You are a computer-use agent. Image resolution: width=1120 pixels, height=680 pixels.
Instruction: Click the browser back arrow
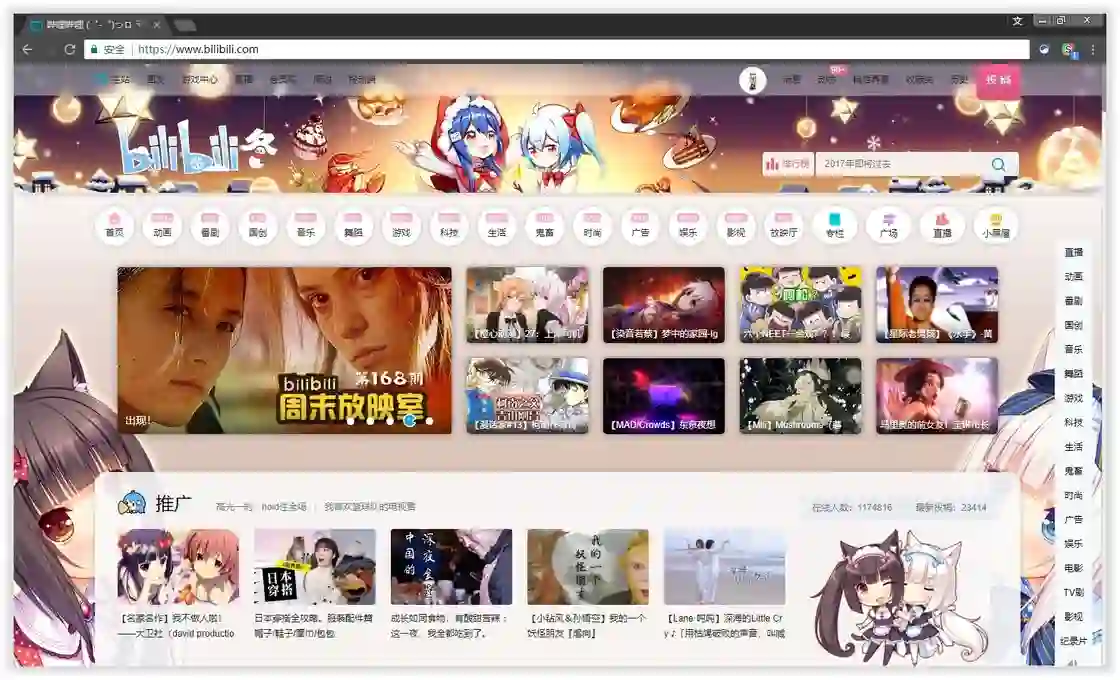[28, 49]
